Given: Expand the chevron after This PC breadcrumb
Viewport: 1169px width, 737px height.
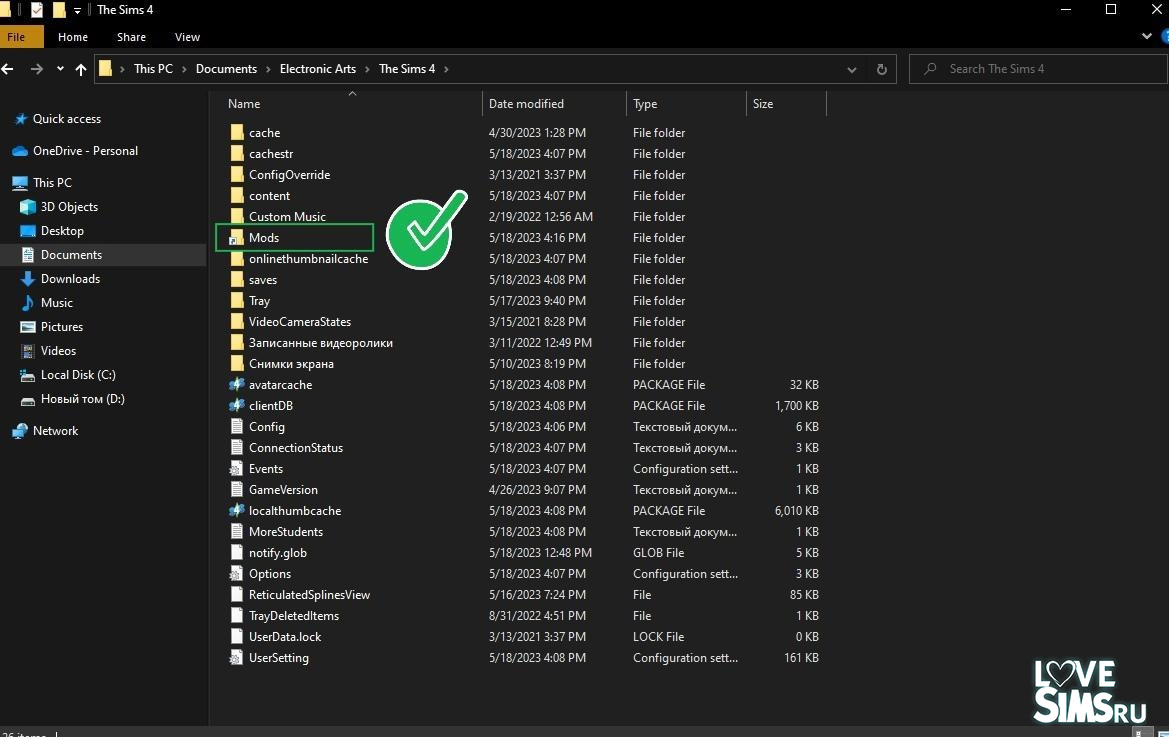Looking at the screenshot, I should pyautogui.click(x=184, y=69).
